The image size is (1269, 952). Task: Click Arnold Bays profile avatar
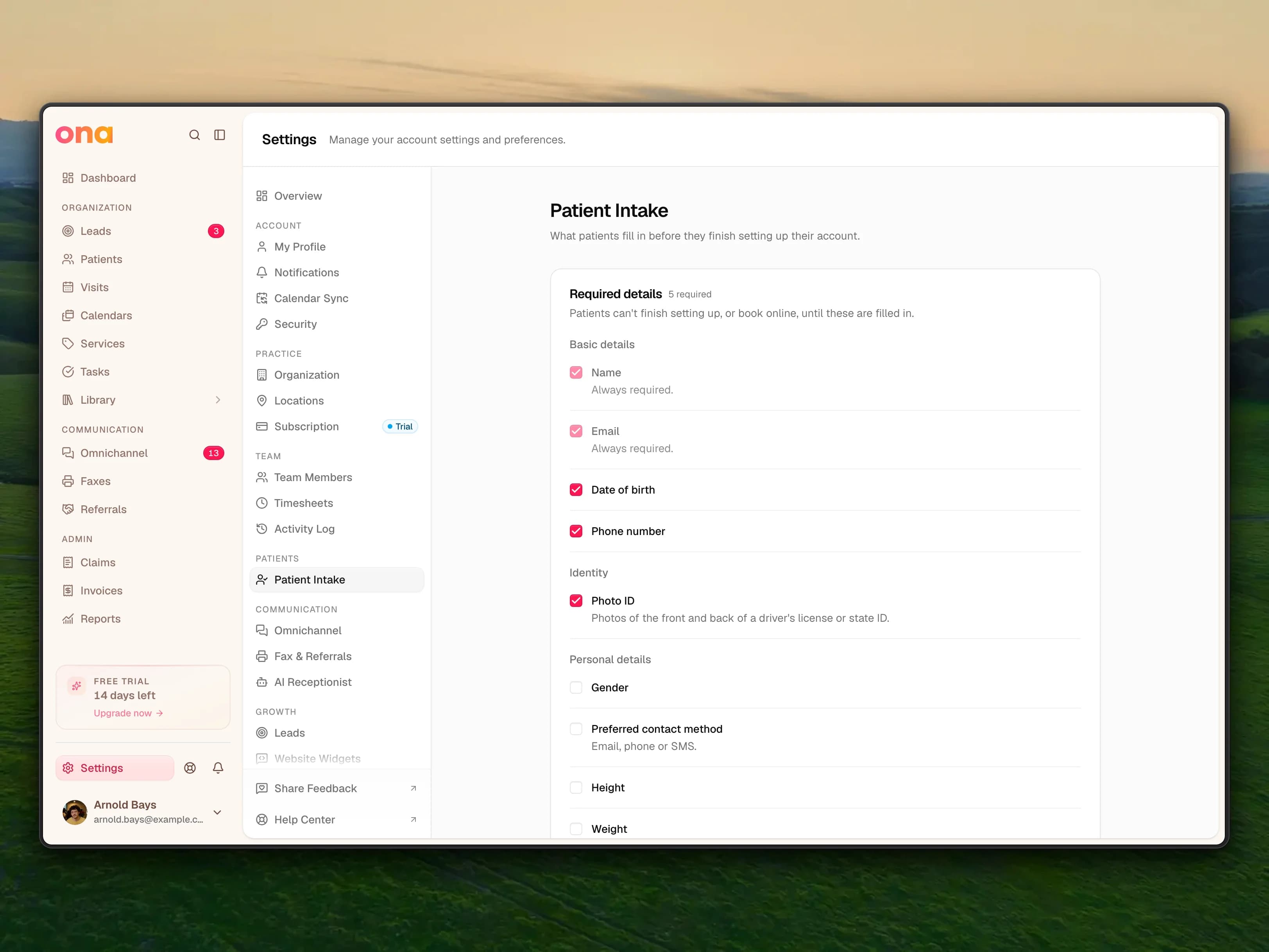coord(75,812)
